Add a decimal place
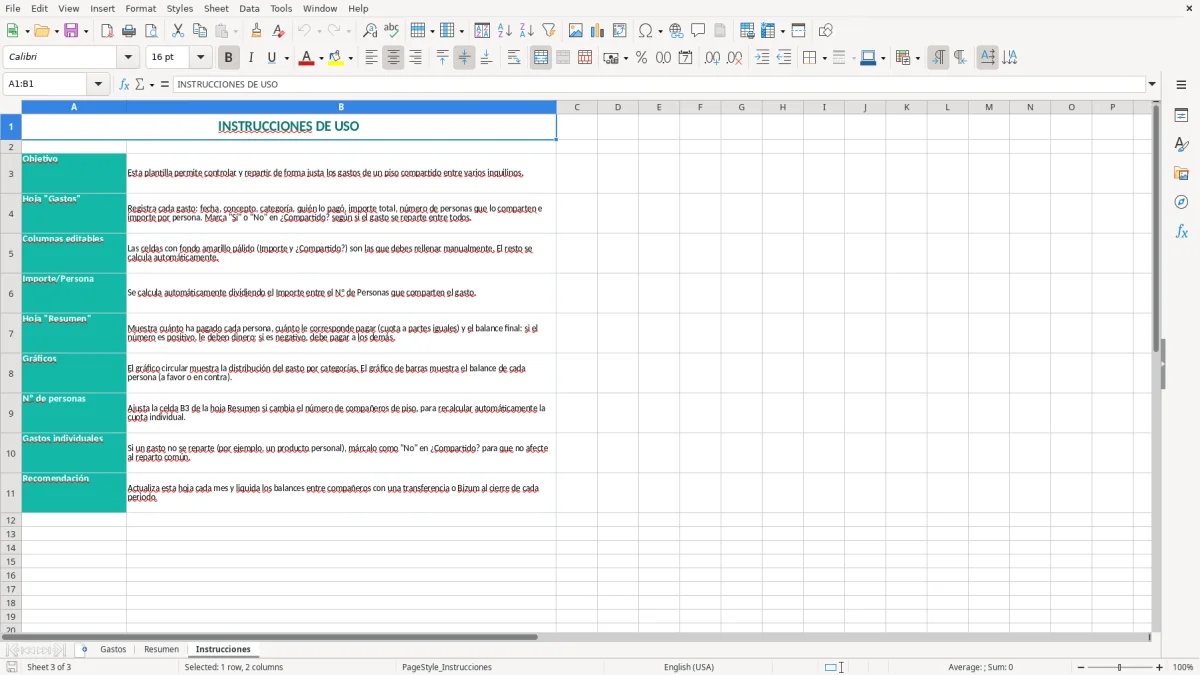The width and height of the screenshot is (1200, 675). click(x=712, y=58)
